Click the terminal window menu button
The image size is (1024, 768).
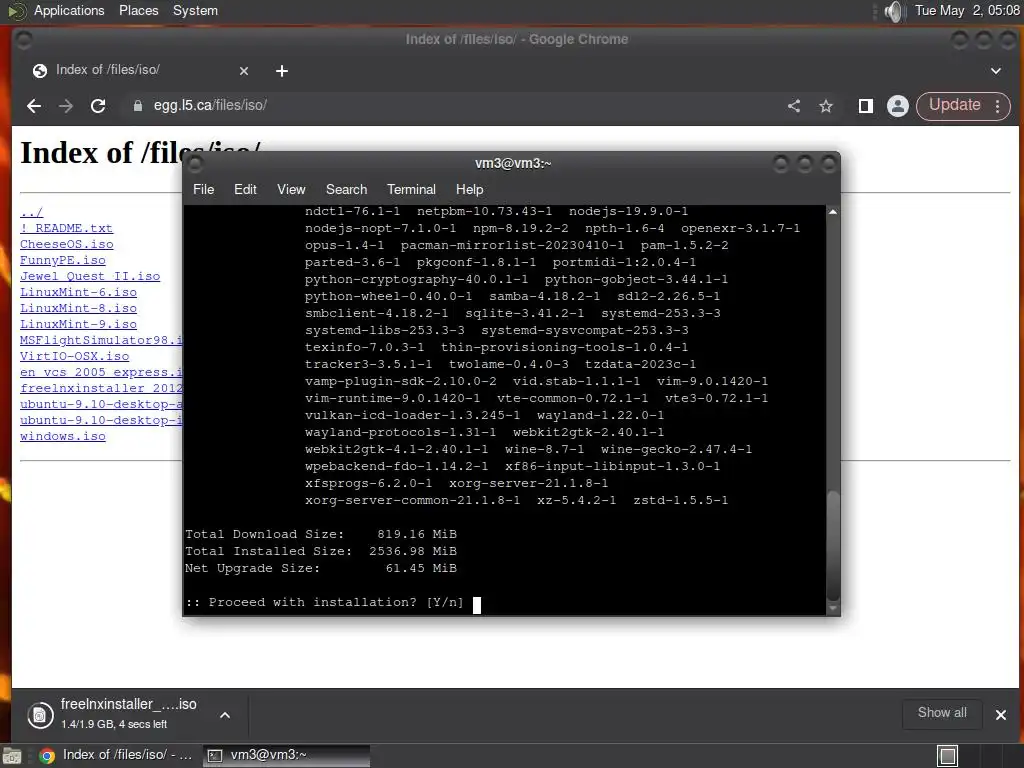pos(195,163)
